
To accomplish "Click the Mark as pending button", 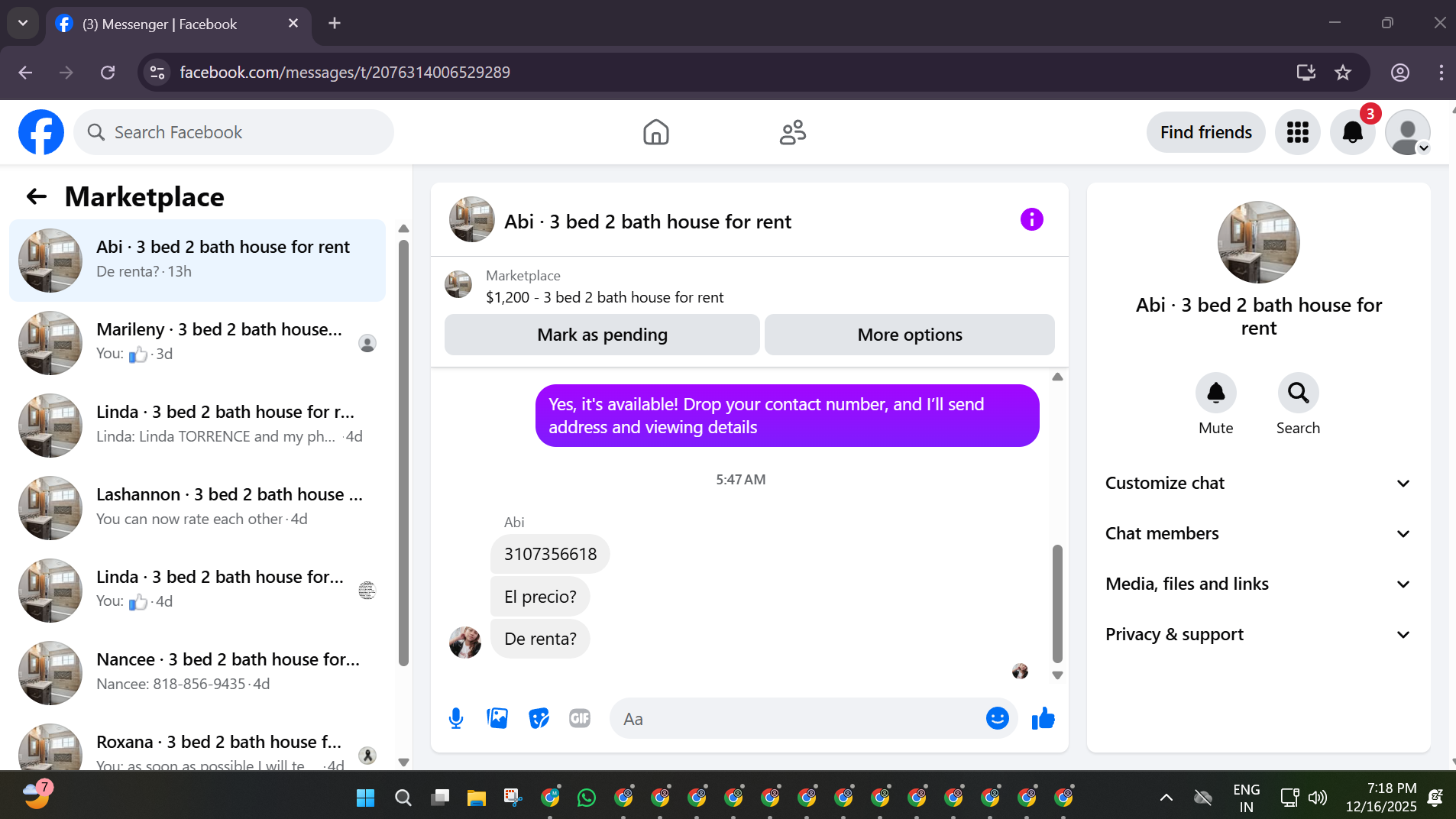I will click(602, 335).
